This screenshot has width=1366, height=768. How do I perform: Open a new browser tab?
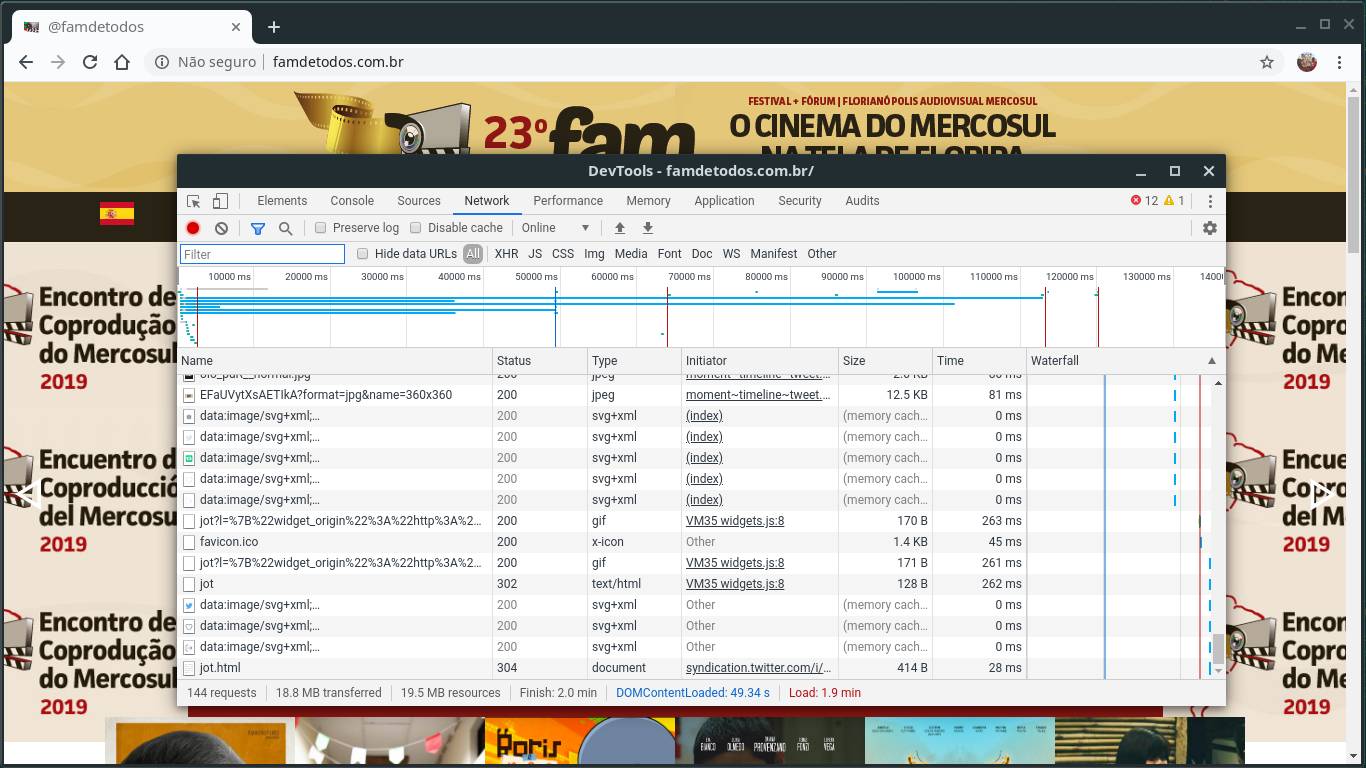pos(274,27)
